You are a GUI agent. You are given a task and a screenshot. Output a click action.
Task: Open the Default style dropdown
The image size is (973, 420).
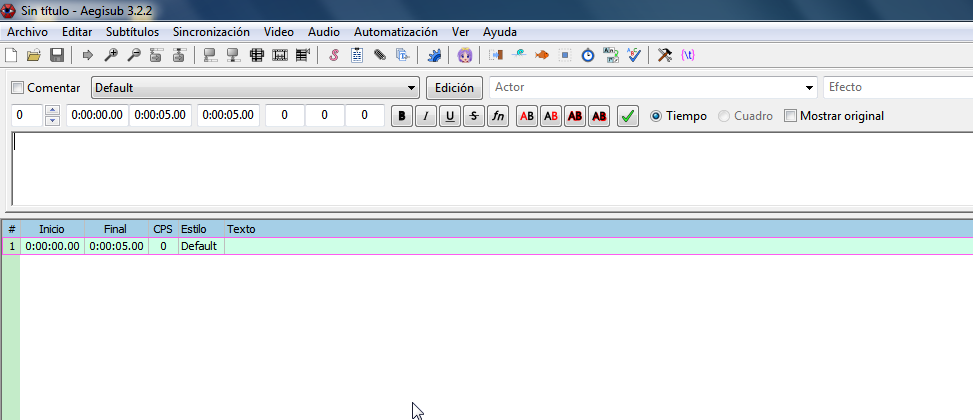point(256,87)
